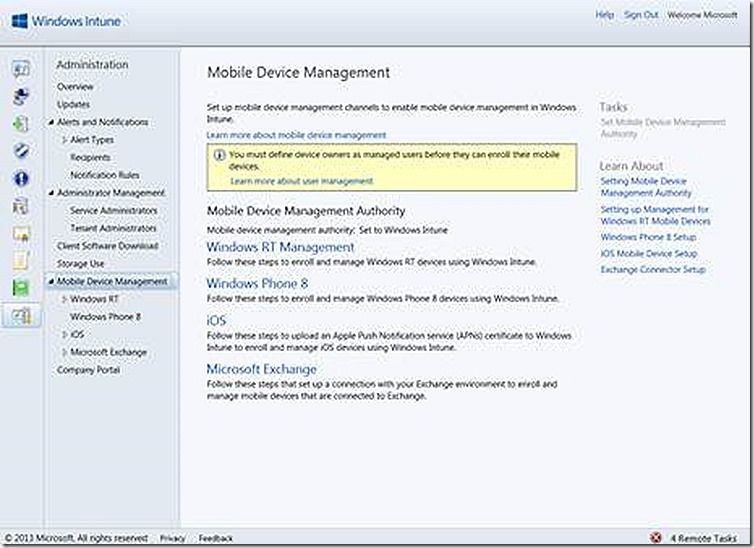Screen dimensions: 754x548
Task: Collapse the Administrator Management tree node
Action: 51,193
